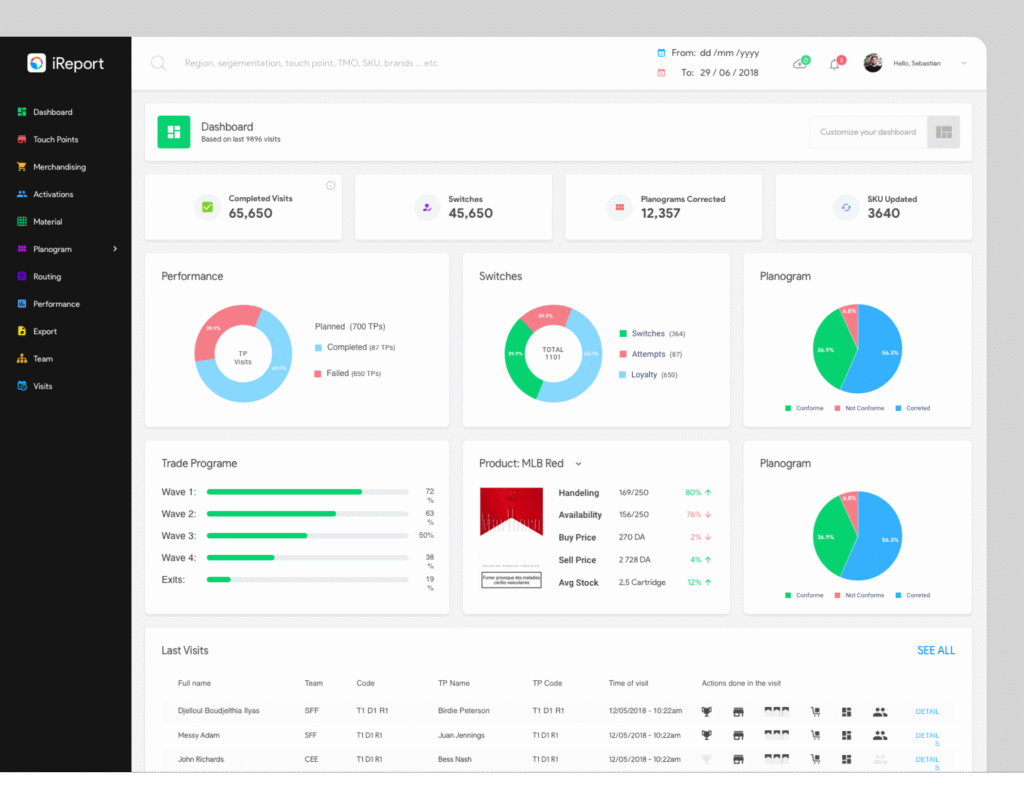Open DETAIL for Djelloul Boudjelthia Ilyas
Viewport: 1024px width, 785px height.
927,711
